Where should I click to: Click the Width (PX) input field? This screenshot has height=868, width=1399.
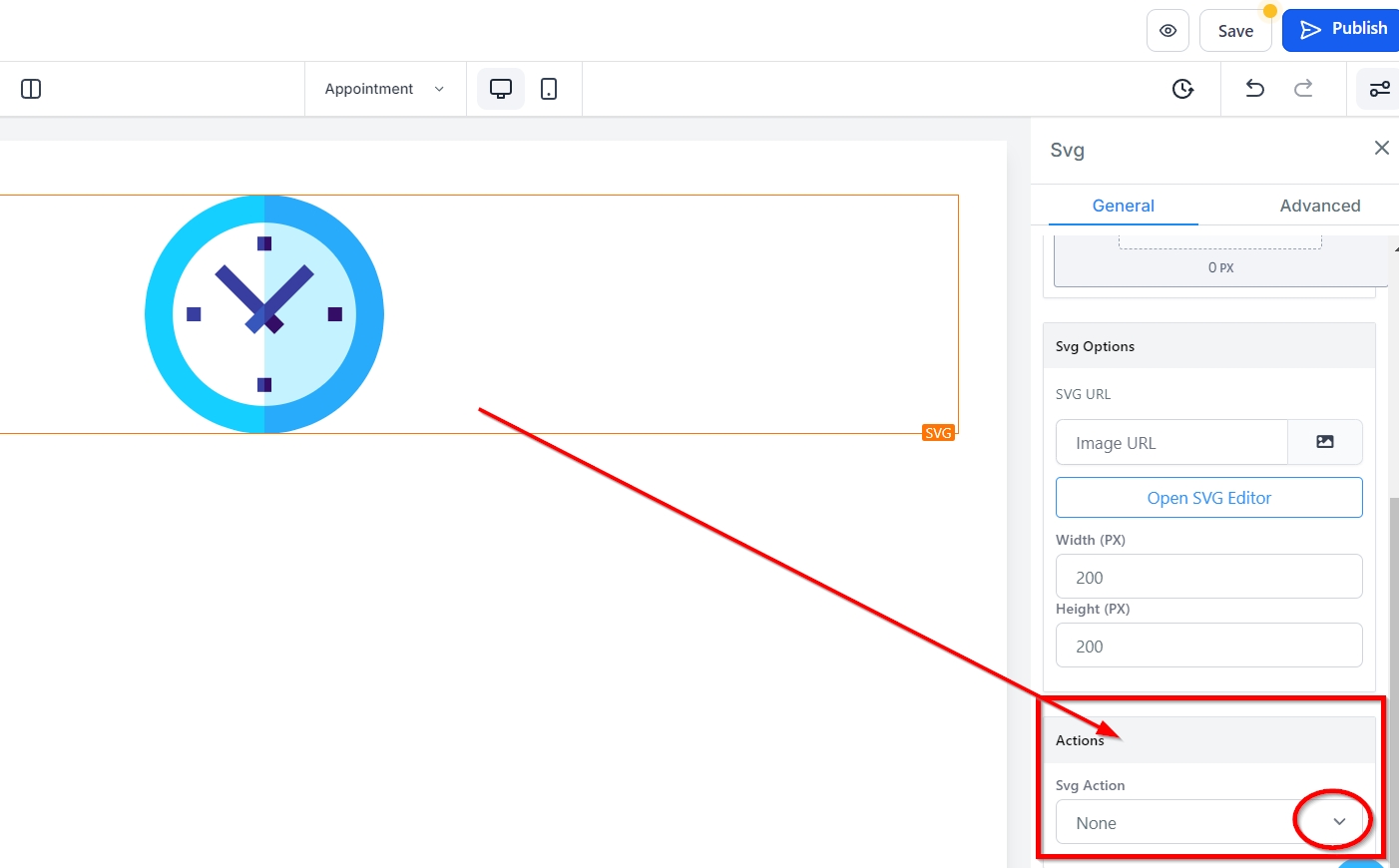click(1208, 577)
